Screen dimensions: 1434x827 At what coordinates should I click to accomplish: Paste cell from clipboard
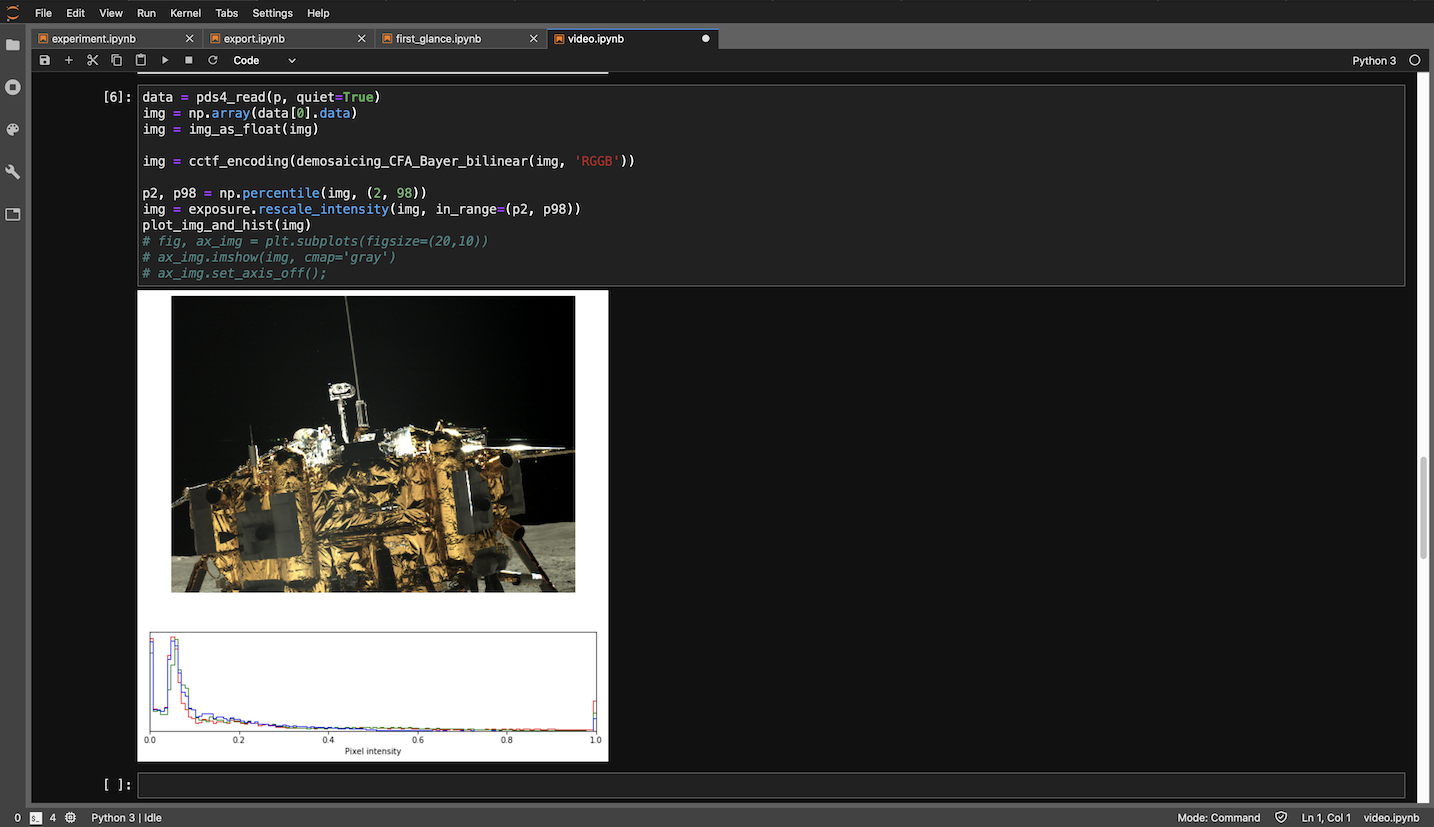point(141,61)
